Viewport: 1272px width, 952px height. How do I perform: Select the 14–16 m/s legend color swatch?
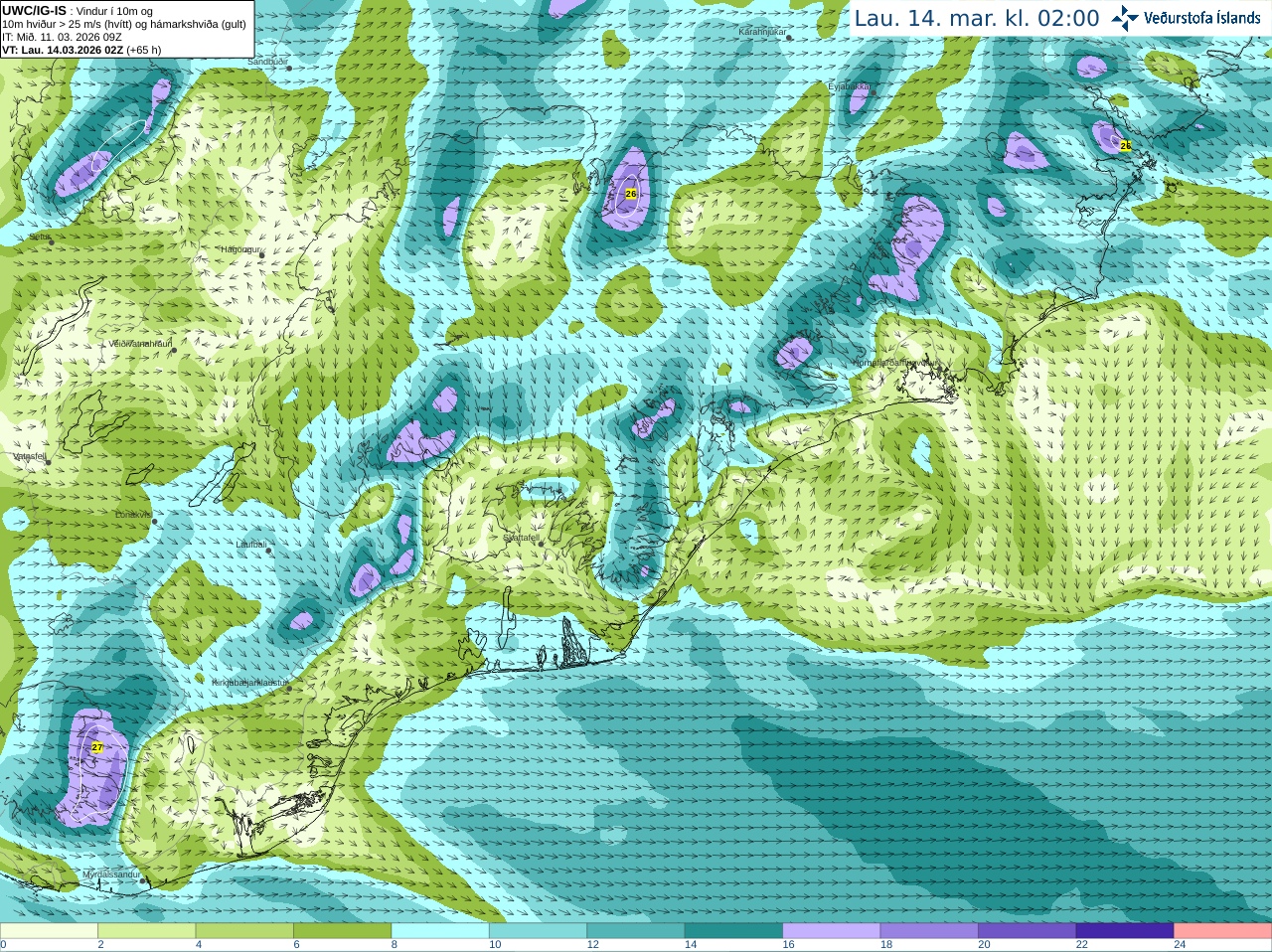pyautogui.click(x=733, y=931)
